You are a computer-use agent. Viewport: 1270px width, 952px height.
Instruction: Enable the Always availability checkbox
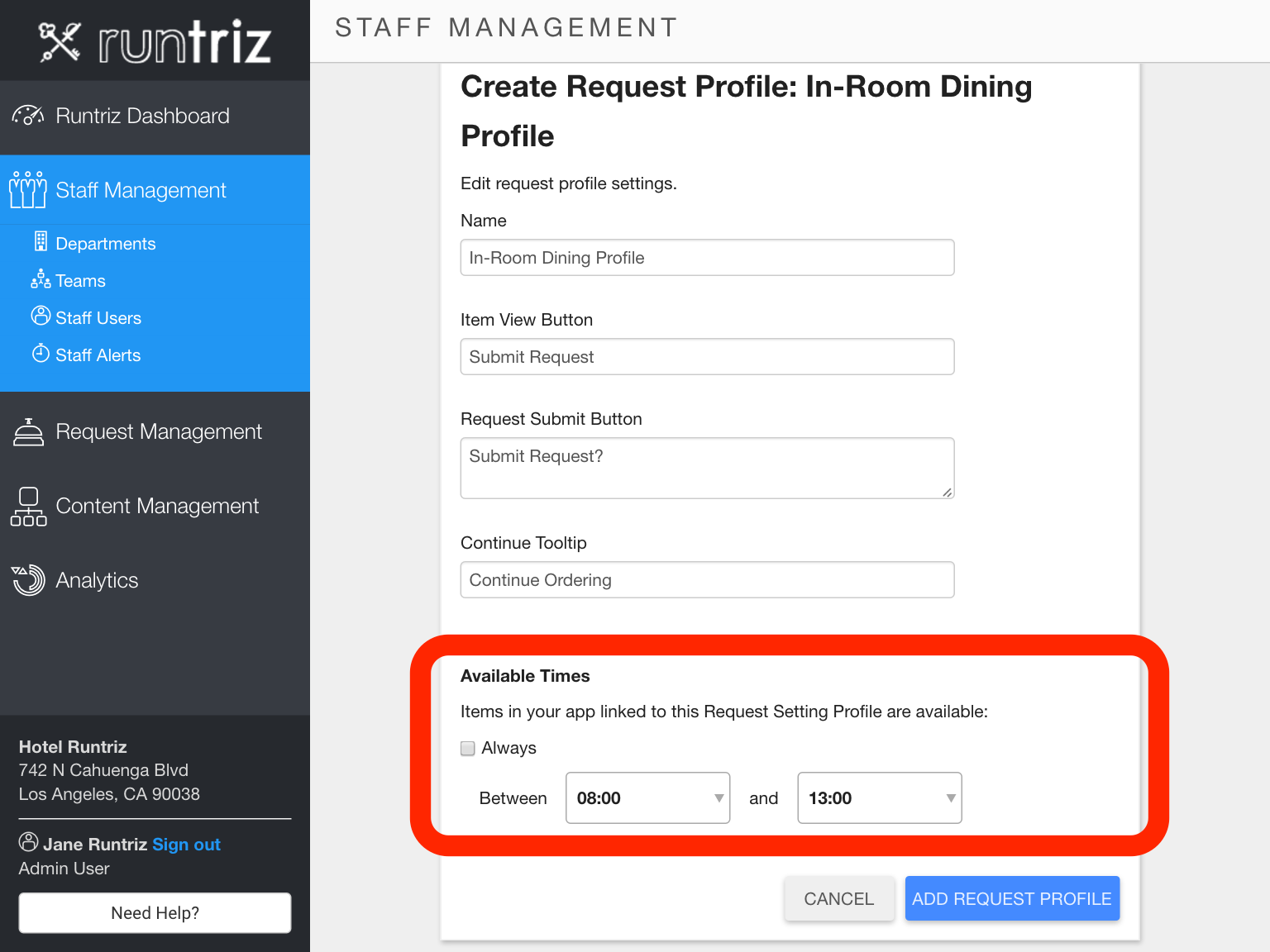468,749
